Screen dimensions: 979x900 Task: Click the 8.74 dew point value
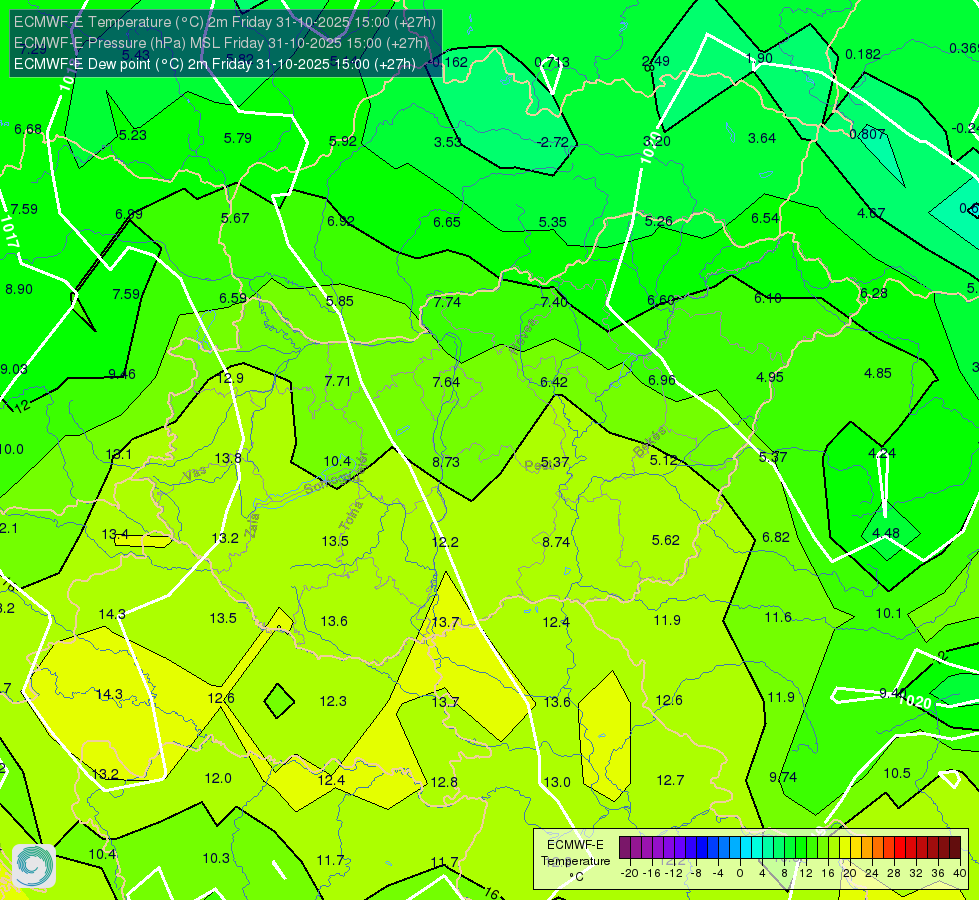tap(556, 542)
